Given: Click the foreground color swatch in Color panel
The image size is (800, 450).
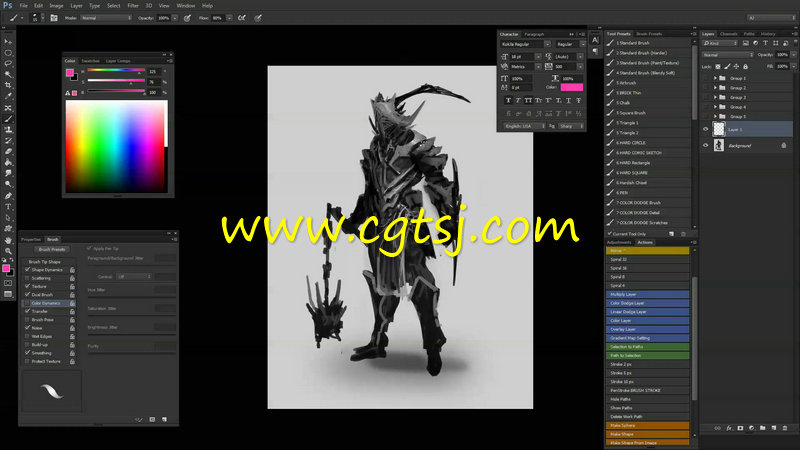Looking at the screenshot, I should 69,72.
